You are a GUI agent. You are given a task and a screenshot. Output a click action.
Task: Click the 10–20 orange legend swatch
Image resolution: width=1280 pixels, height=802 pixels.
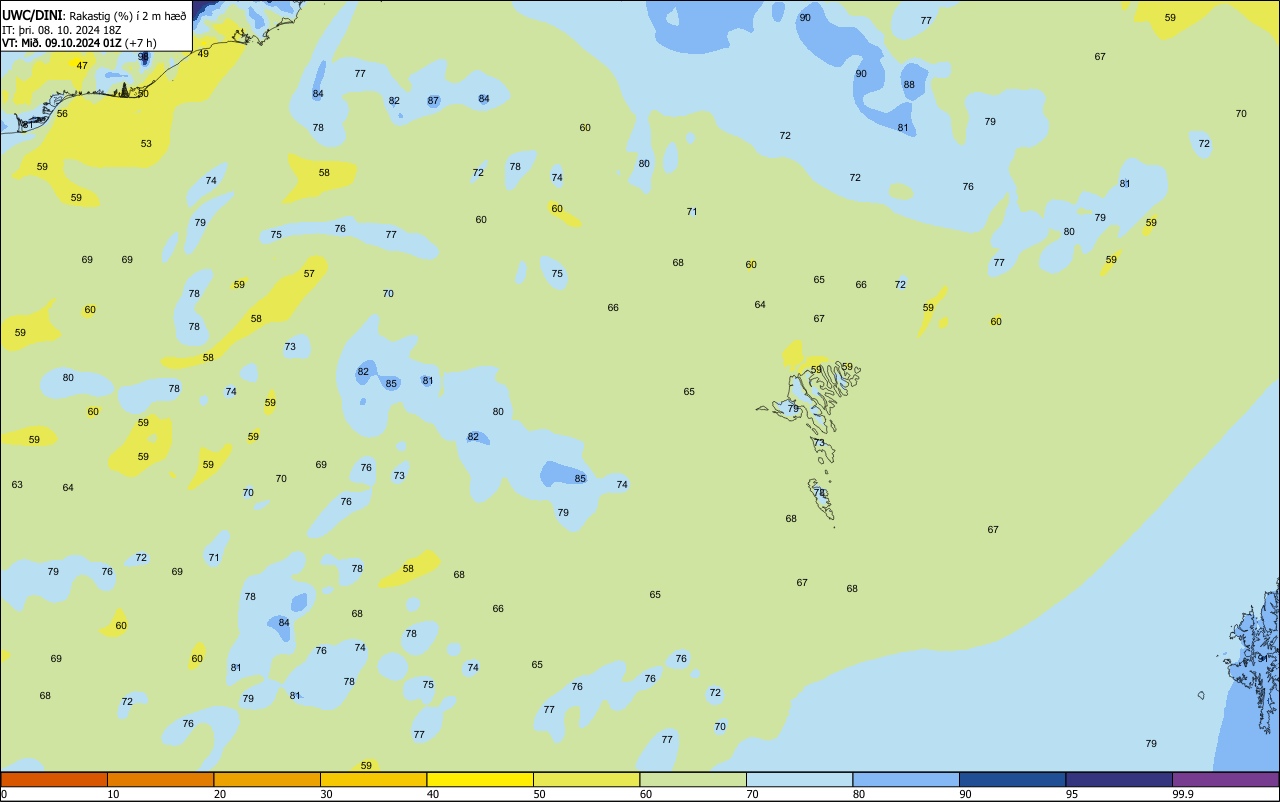pos(160,779)
